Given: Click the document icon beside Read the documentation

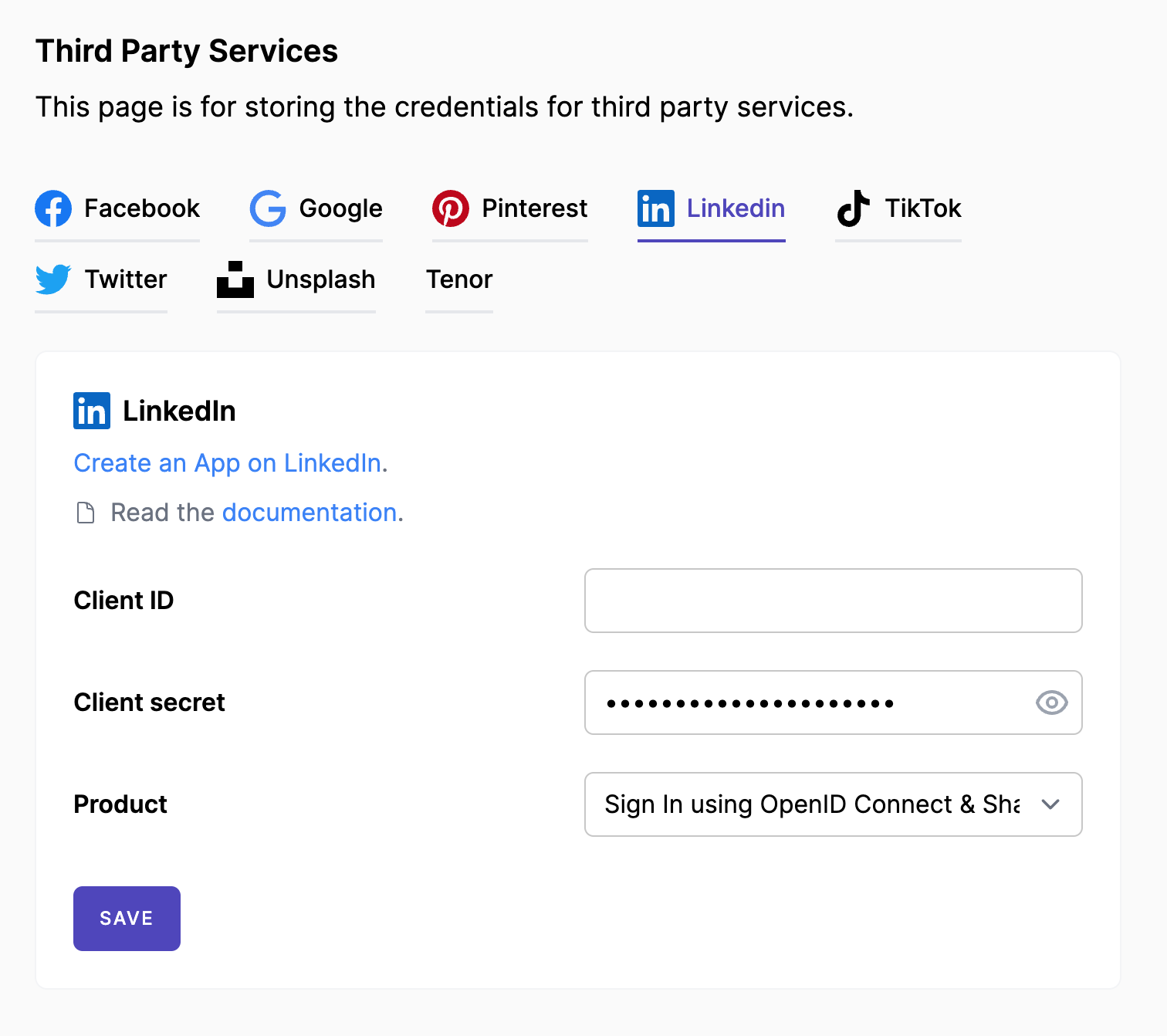Looking at the screenshot, I should coord(86,513).
